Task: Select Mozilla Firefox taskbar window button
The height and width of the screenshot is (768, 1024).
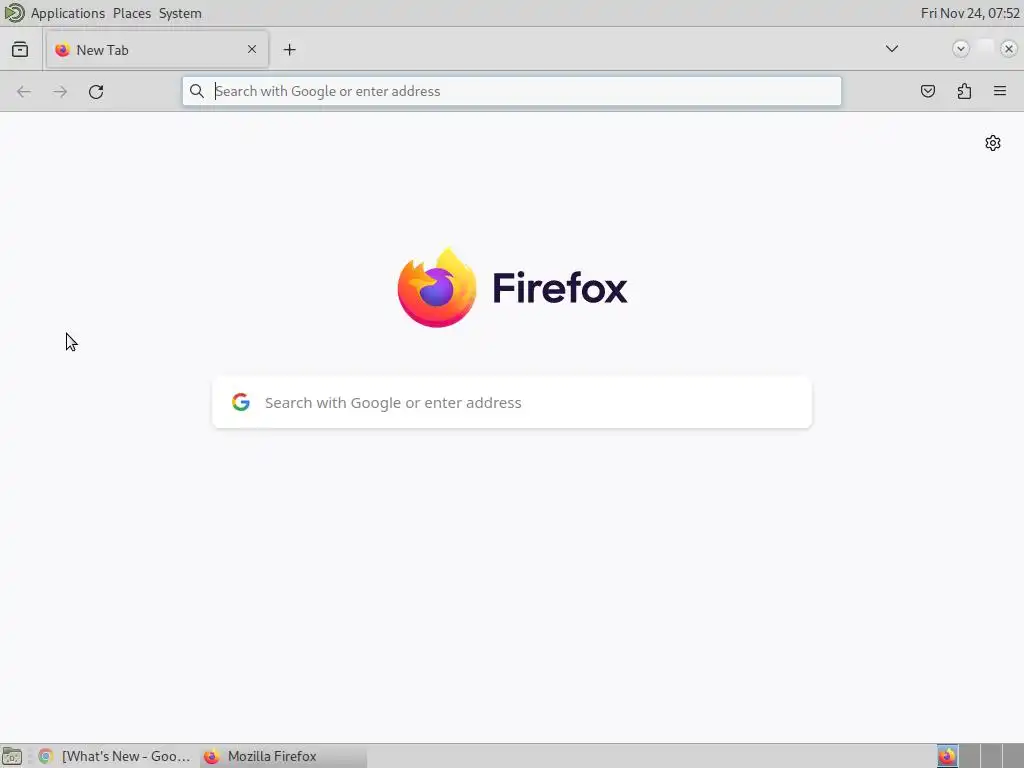Action: tap(283, 756)
